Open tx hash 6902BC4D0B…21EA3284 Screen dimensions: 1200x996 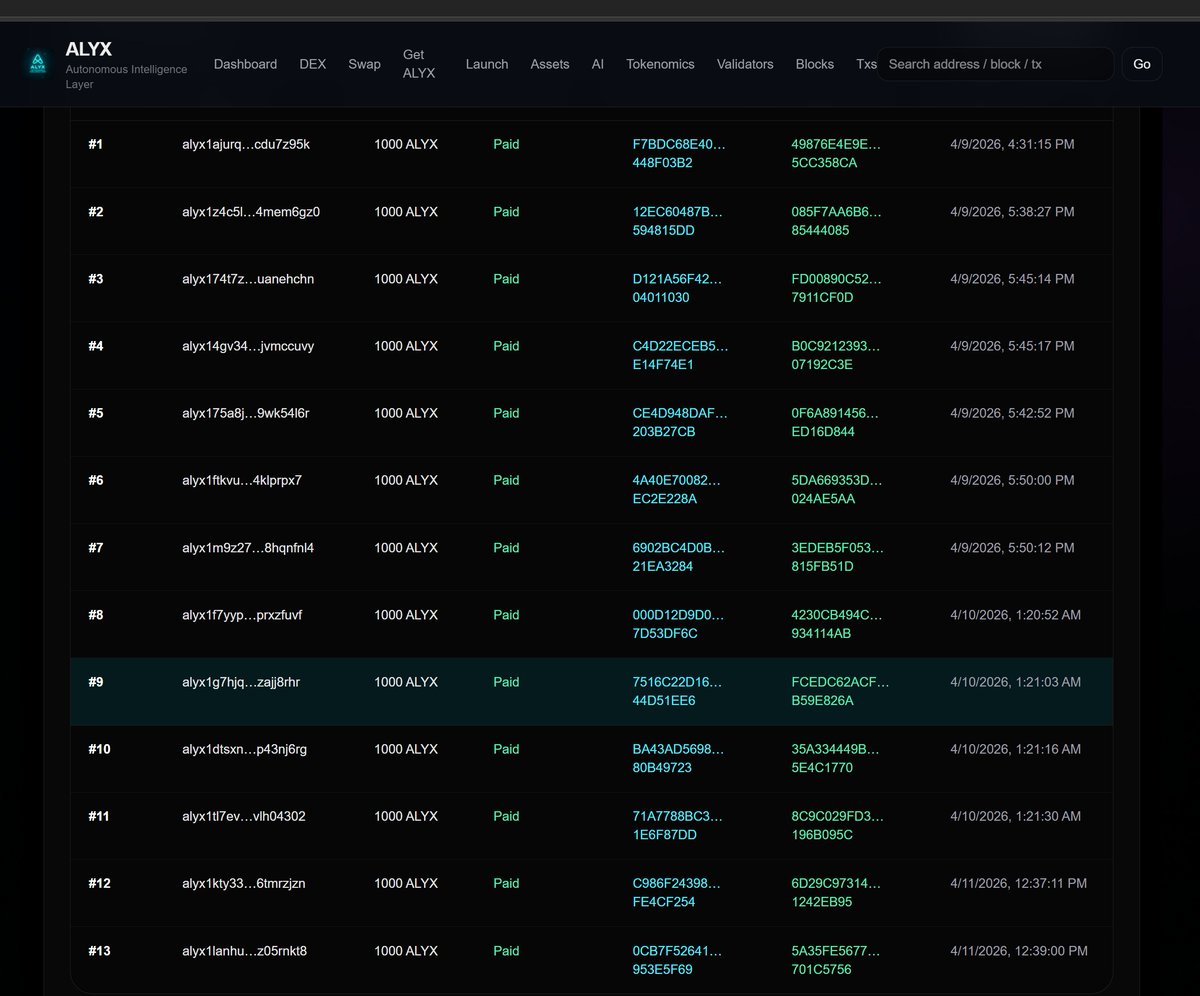[679, 557]
